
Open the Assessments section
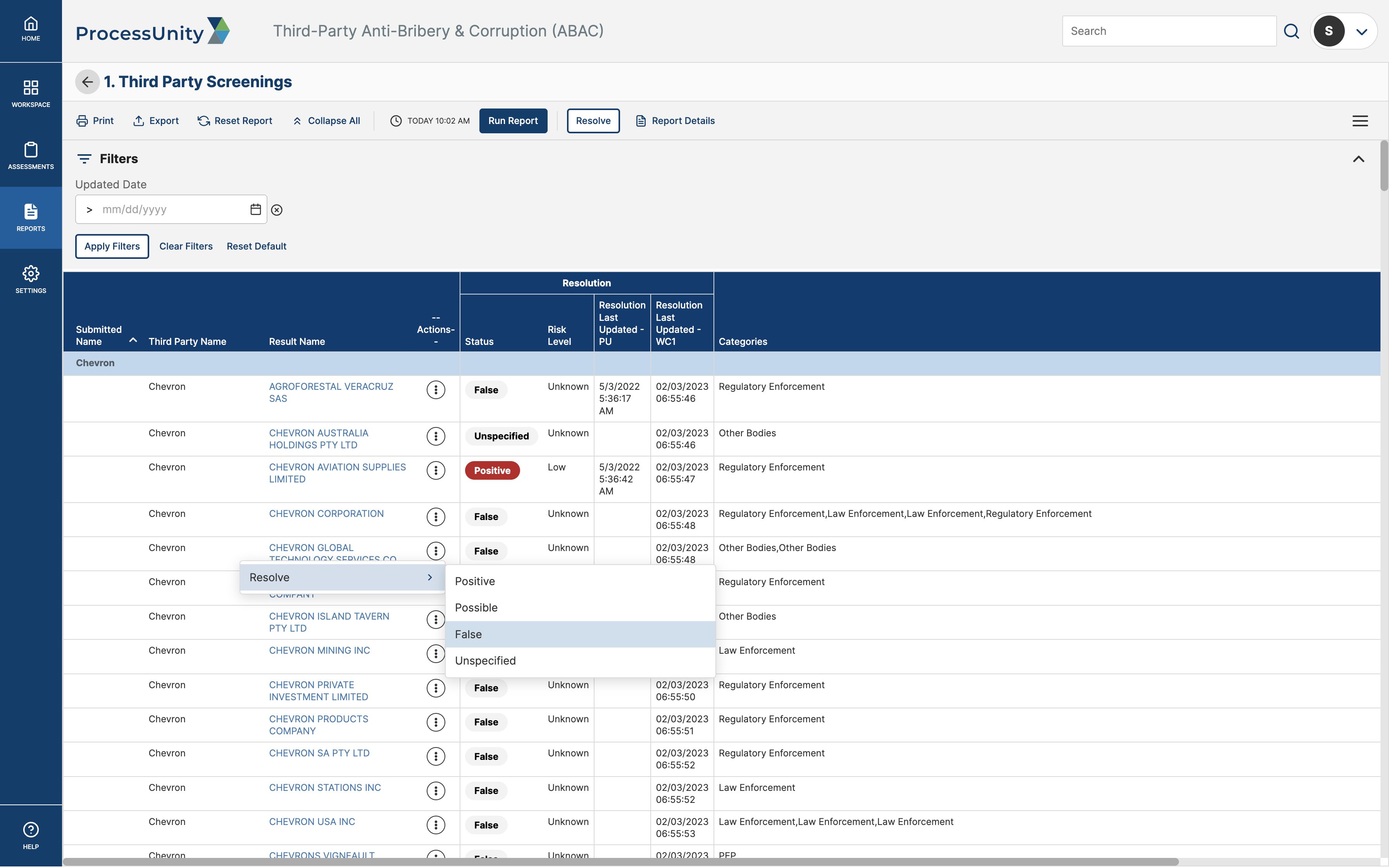(31, 155)
